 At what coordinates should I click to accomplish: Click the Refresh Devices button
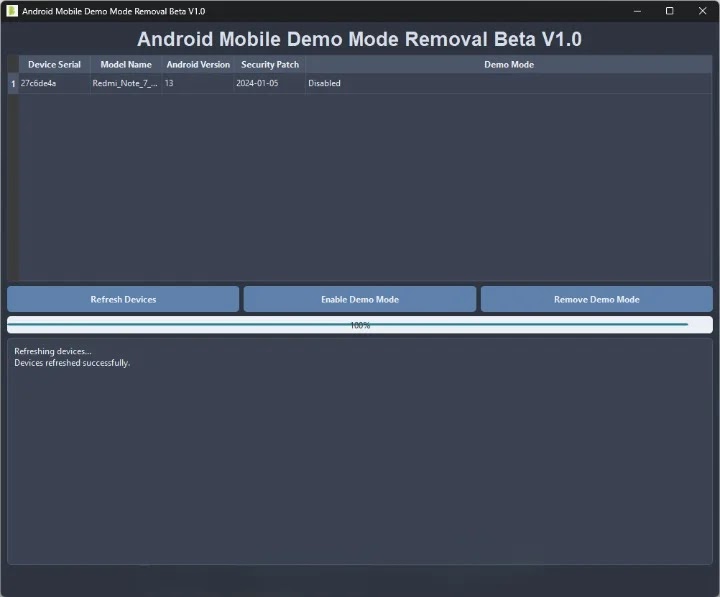123,299
